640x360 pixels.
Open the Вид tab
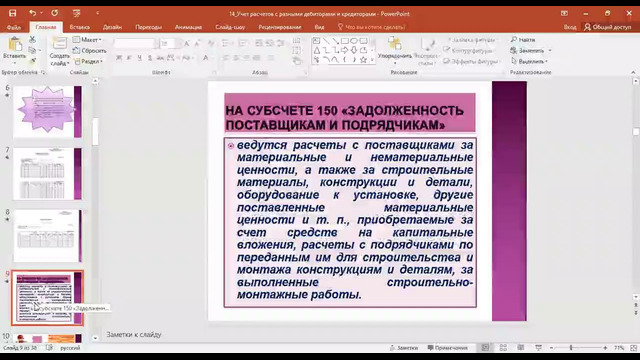click(319, 27)
